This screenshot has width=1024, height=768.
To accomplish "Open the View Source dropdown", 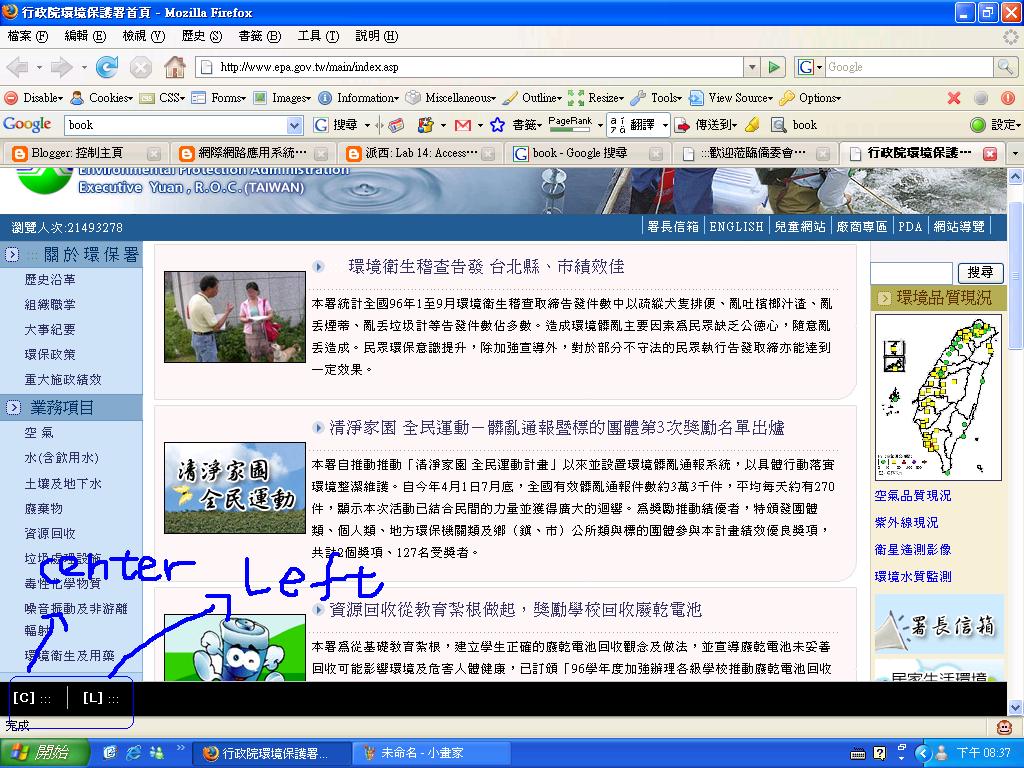I will coord(731,98).
